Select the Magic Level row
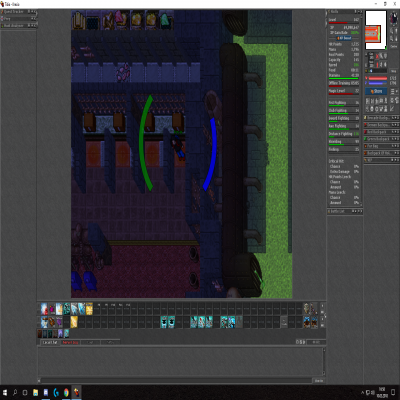 [x=344, y=91]
